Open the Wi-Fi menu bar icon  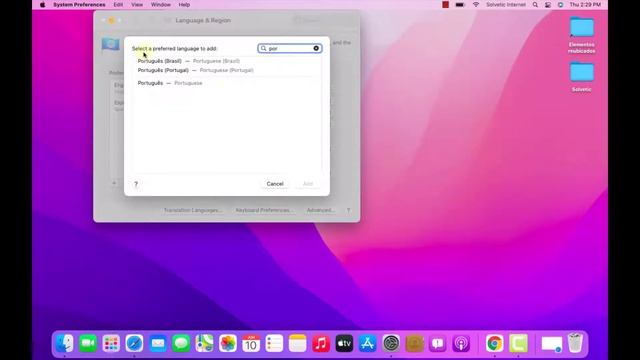click(x=476, y=4)
